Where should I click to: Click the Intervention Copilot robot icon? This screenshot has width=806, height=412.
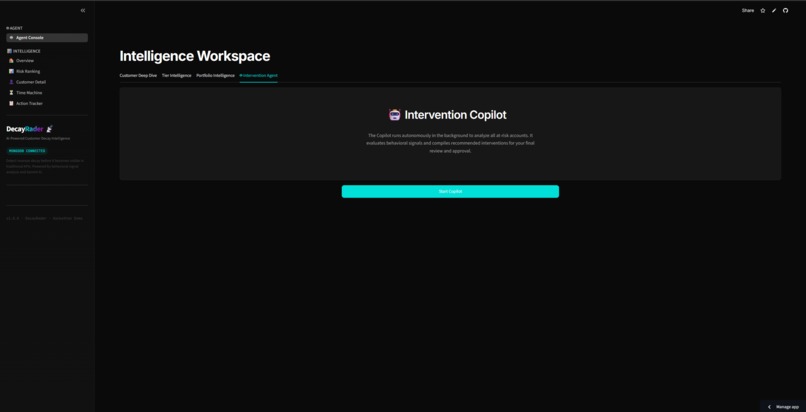[394, 115]
